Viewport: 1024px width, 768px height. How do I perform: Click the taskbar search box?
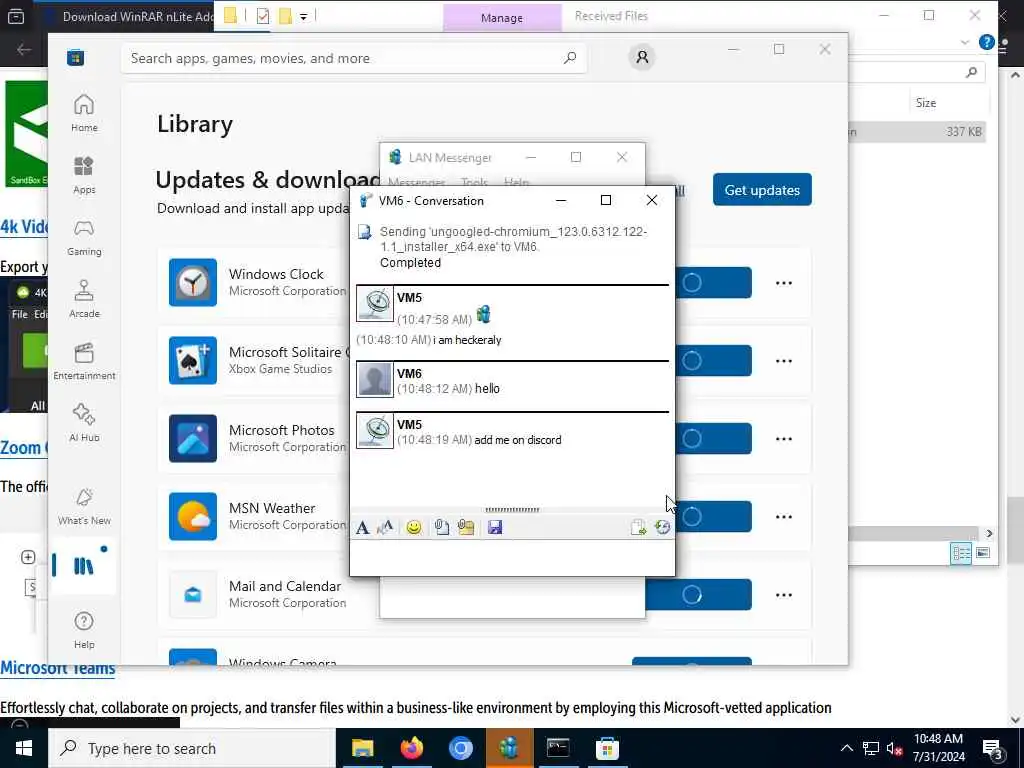click(192, 748)
